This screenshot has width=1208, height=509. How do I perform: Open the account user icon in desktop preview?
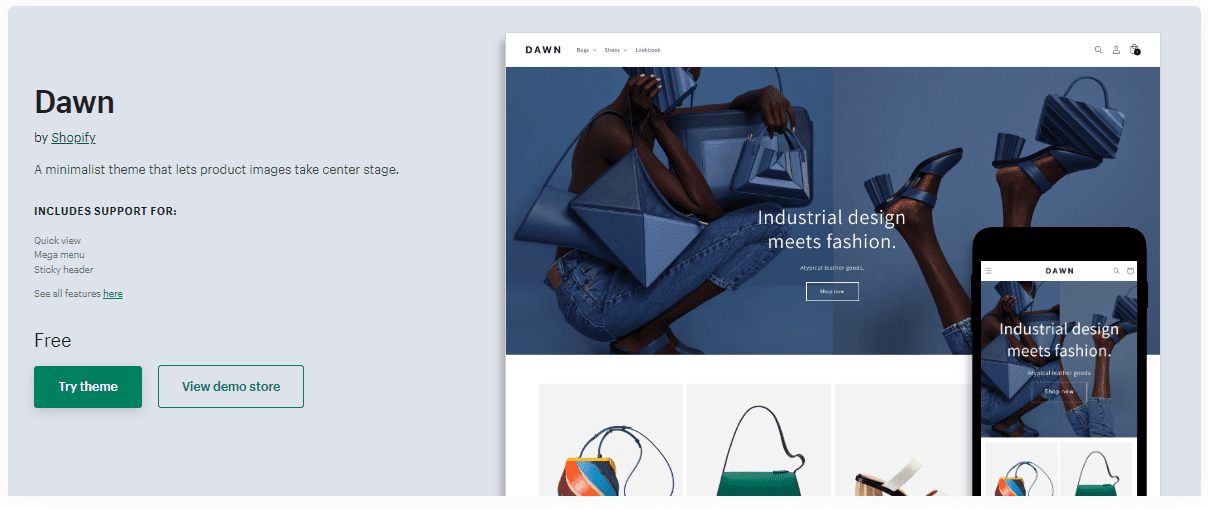click(x=1116, y=49)
